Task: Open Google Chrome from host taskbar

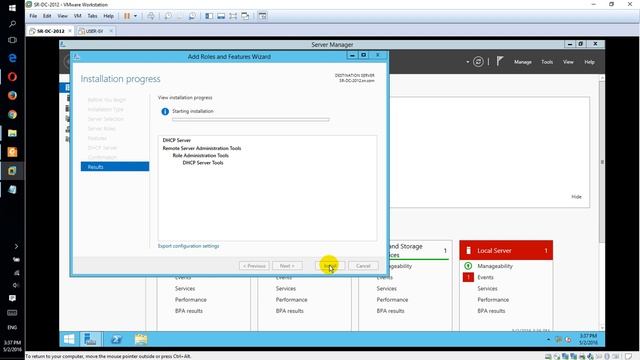Action: click(12, 114)
